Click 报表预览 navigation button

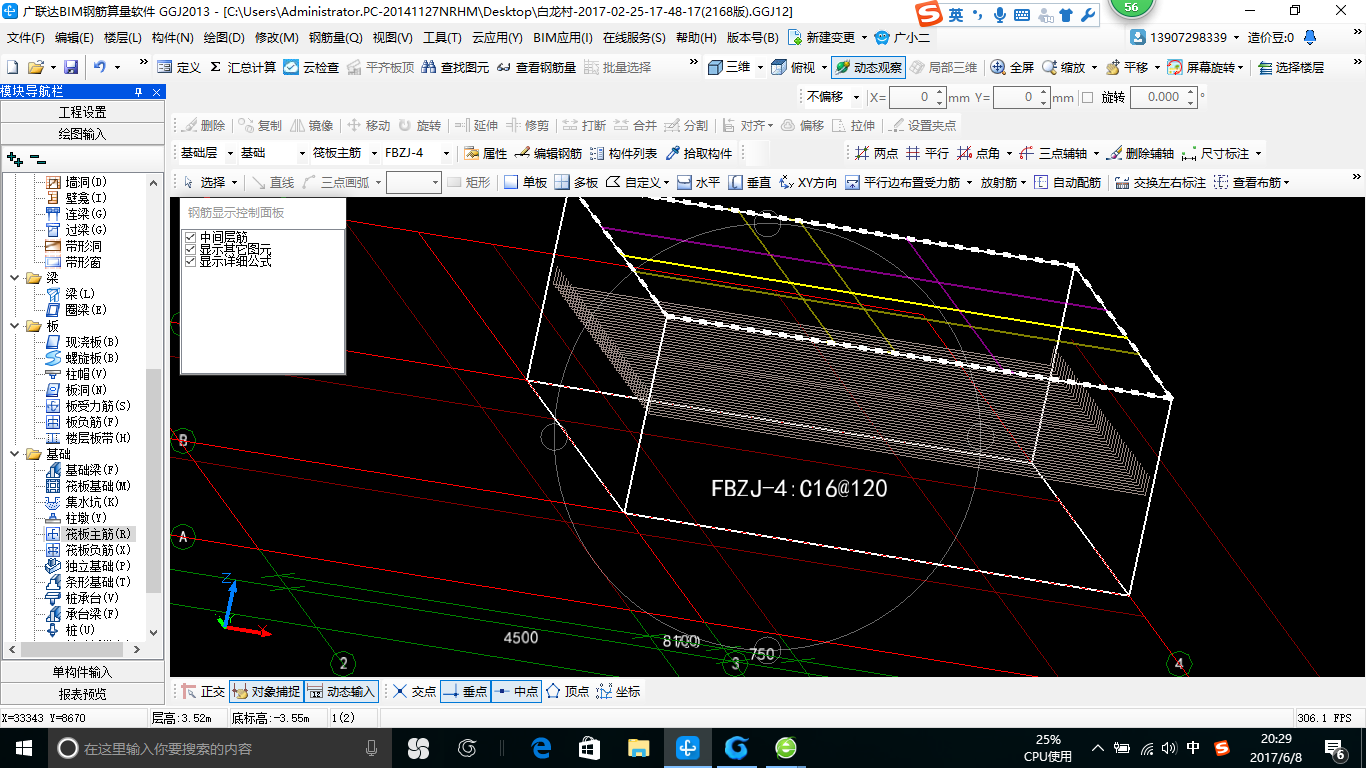coord(82,693)
